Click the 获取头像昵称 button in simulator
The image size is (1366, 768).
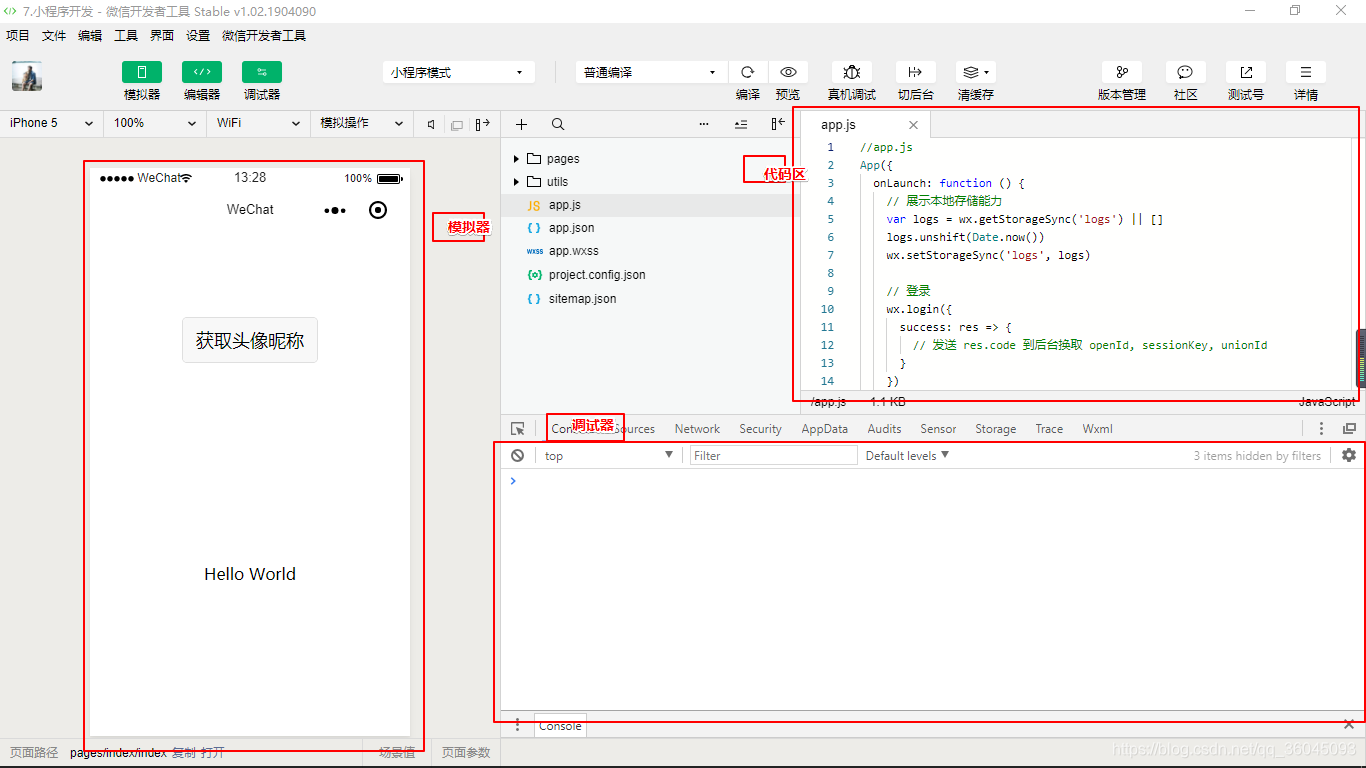tap(250, 341)
